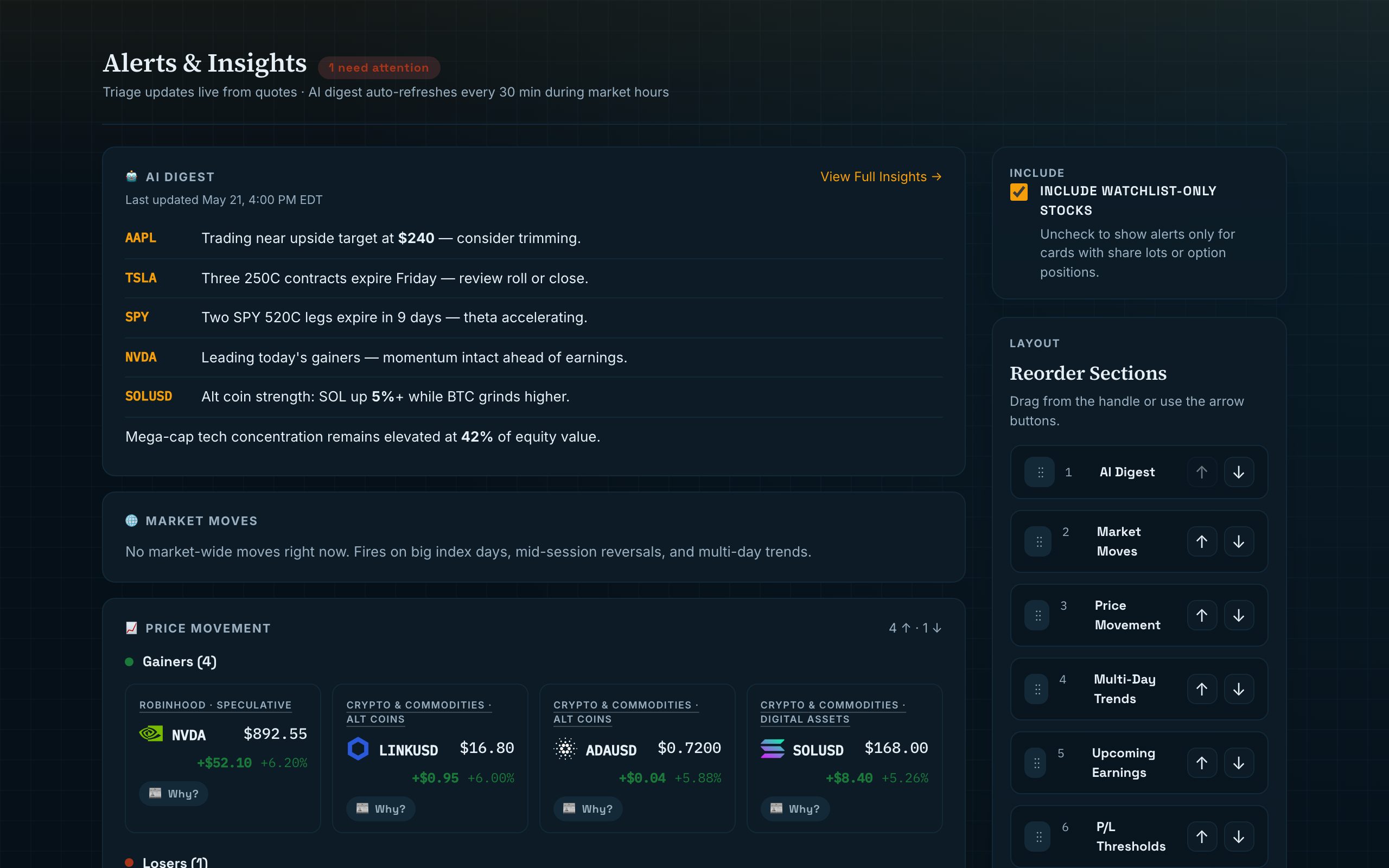Move P/L Thresholds section up
This screenshot has width=1389, height=868.
pyautogui.click(x=1201, y=837)
